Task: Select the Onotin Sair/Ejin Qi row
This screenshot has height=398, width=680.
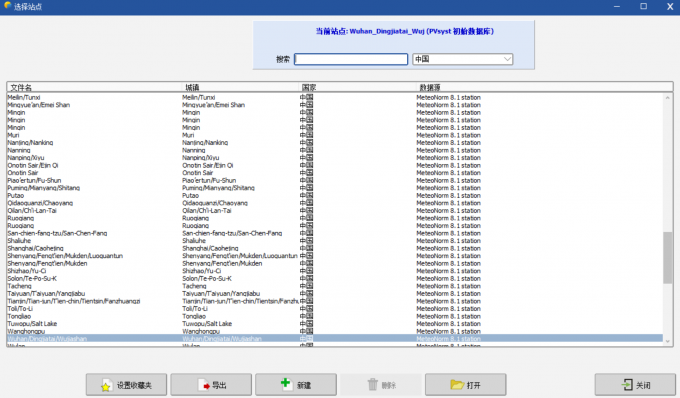Action: click(x=335, y=165)
